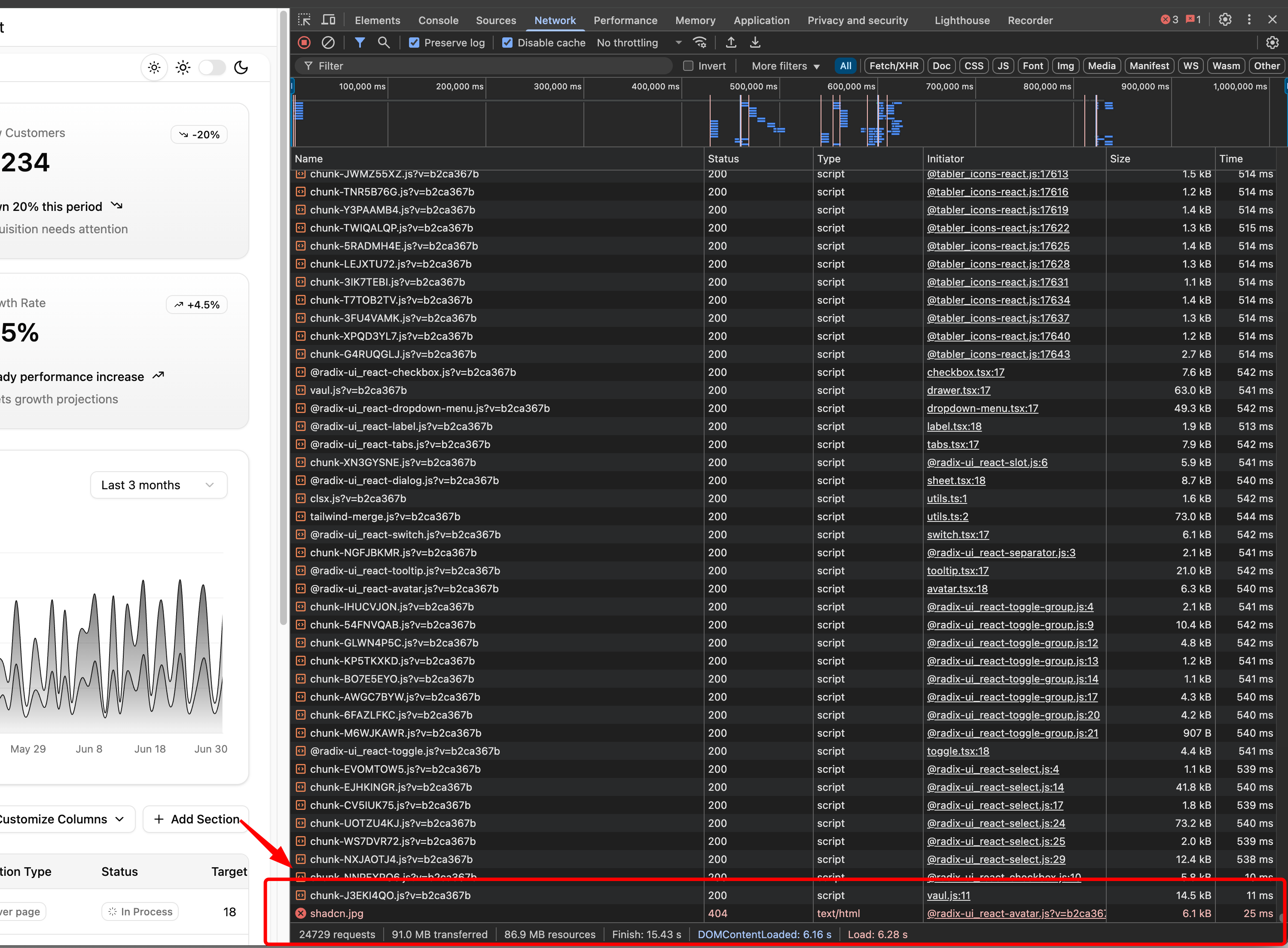Open Network panel settings gear

coord(1273,43)
